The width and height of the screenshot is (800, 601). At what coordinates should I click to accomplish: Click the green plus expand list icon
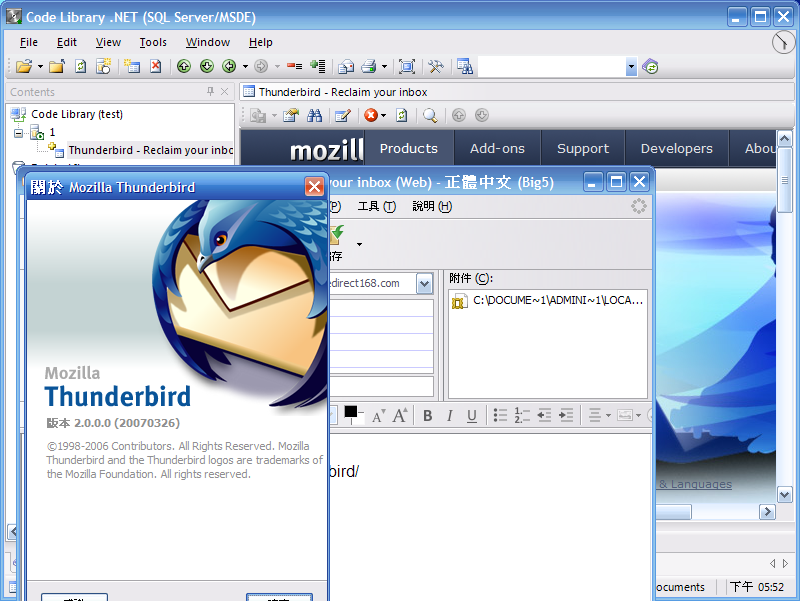point(317,66)
